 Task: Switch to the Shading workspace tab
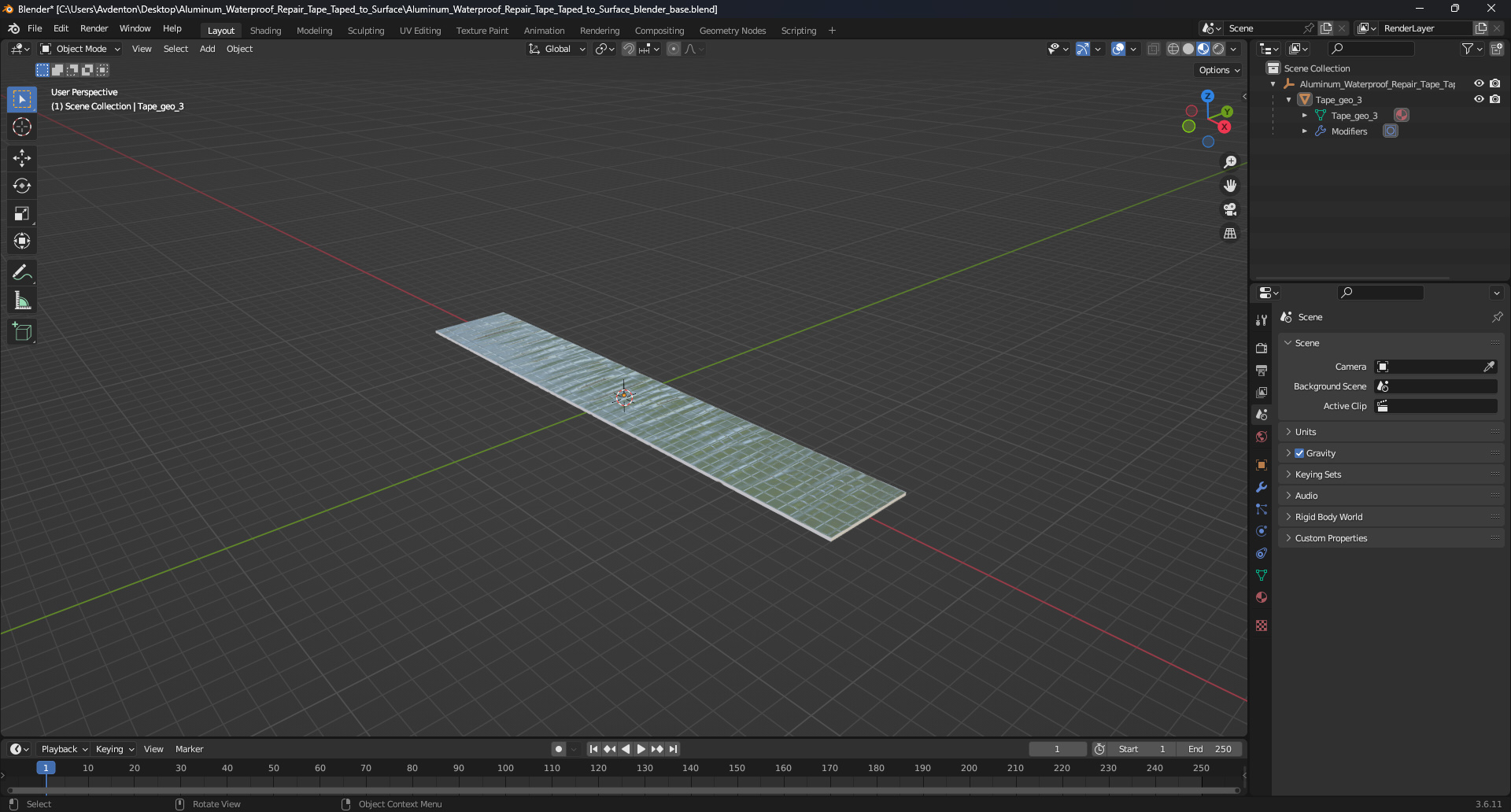(x=265, y=31)
